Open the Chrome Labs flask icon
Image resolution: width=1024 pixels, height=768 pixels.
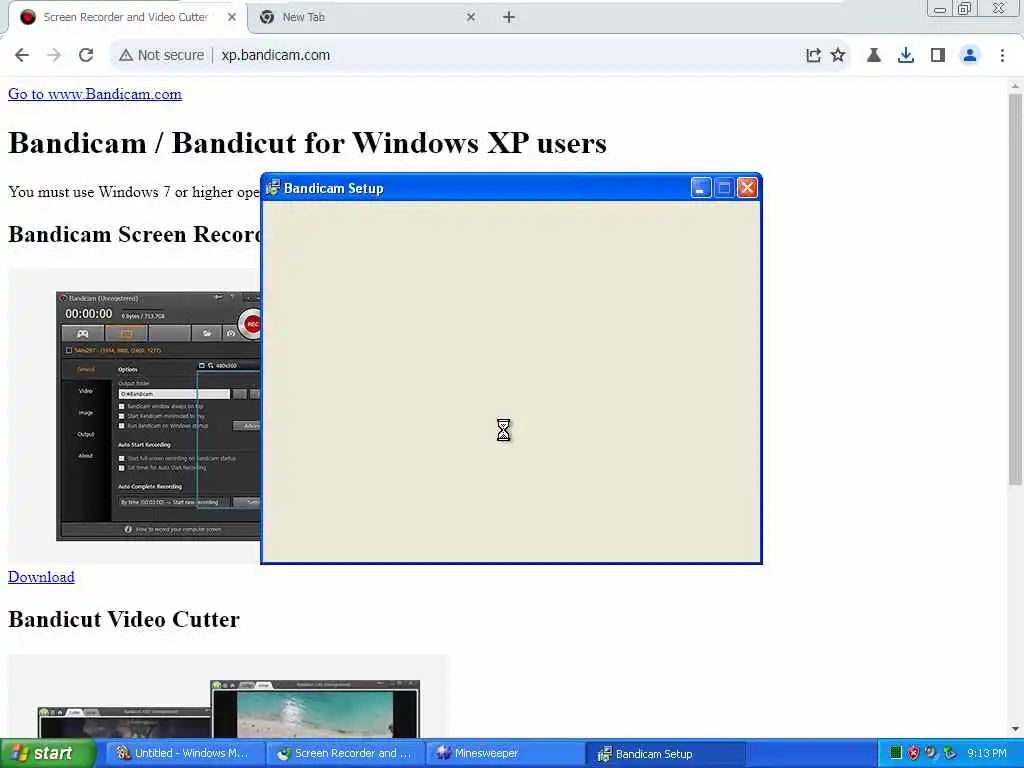874,56
